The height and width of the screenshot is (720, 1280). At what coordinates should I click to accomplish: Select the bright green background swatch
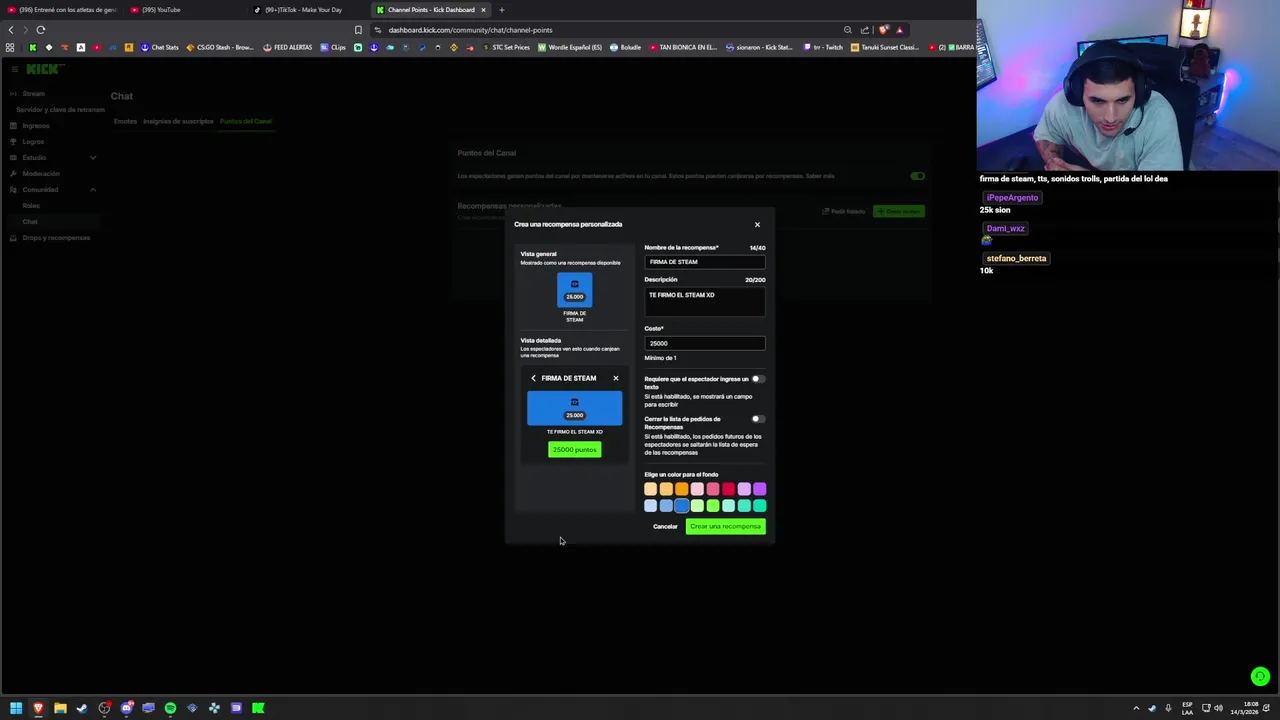(713, 506)
